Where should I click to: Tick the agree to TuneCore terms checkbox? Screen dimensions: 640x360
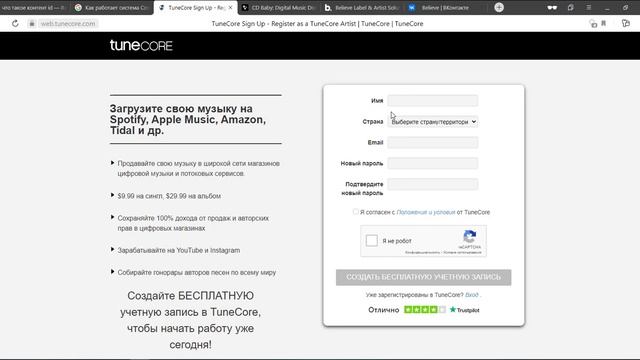356,212
